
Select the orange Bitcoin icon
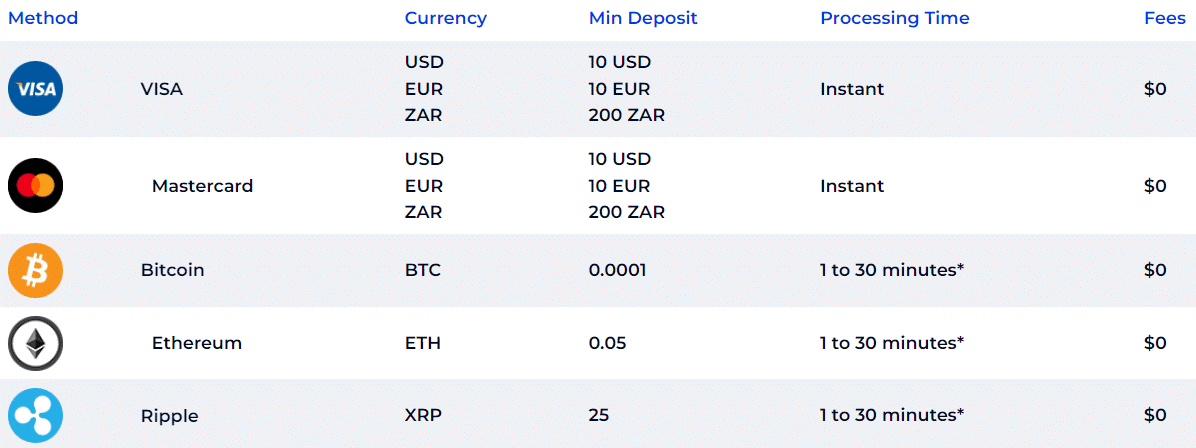point(35,270)
